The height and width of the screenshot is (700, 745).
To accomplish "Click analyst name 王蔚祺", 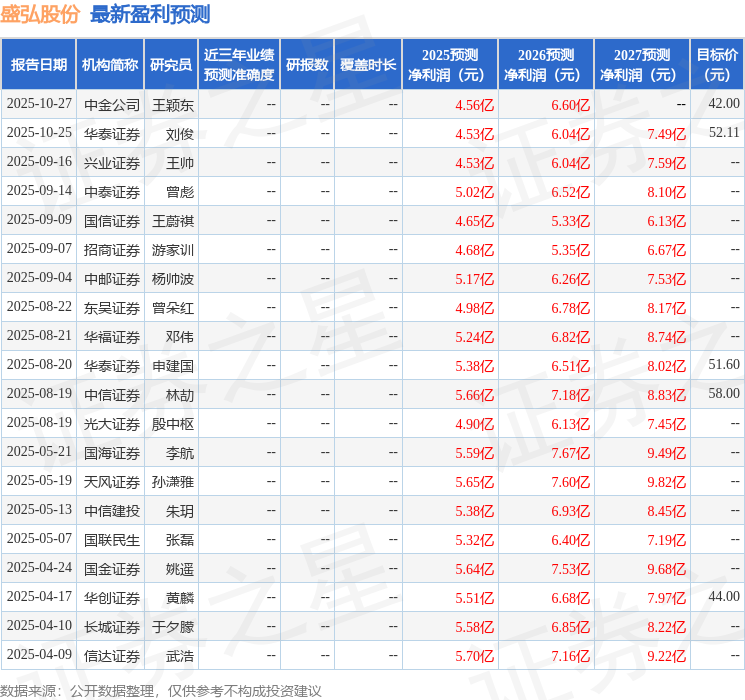I will pos(172,221).
